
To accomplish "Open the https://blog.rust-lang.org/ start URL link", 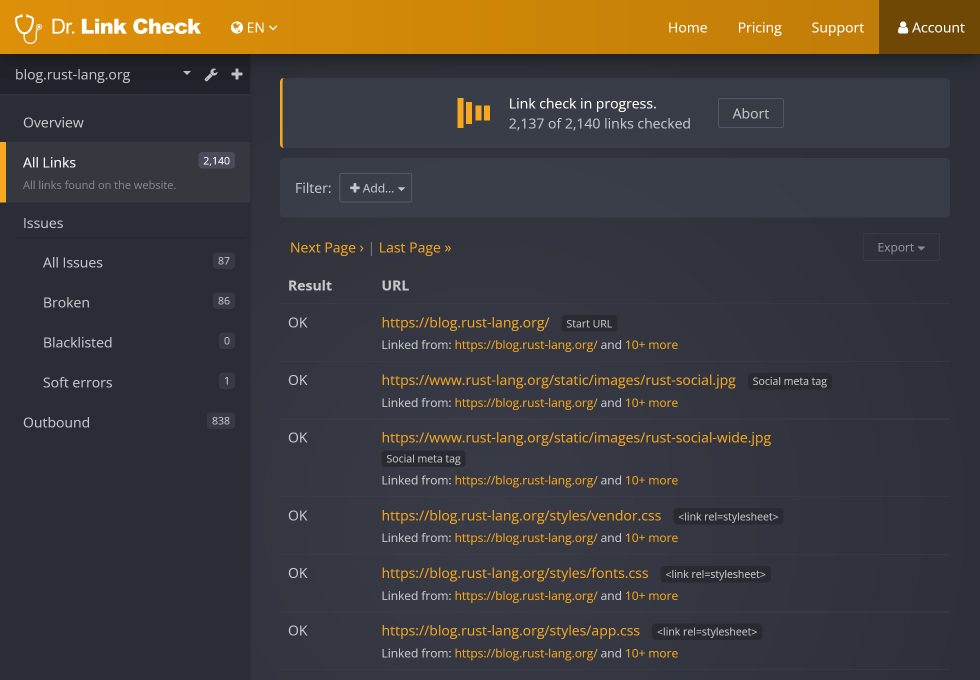I will click(x=465, y=322).
